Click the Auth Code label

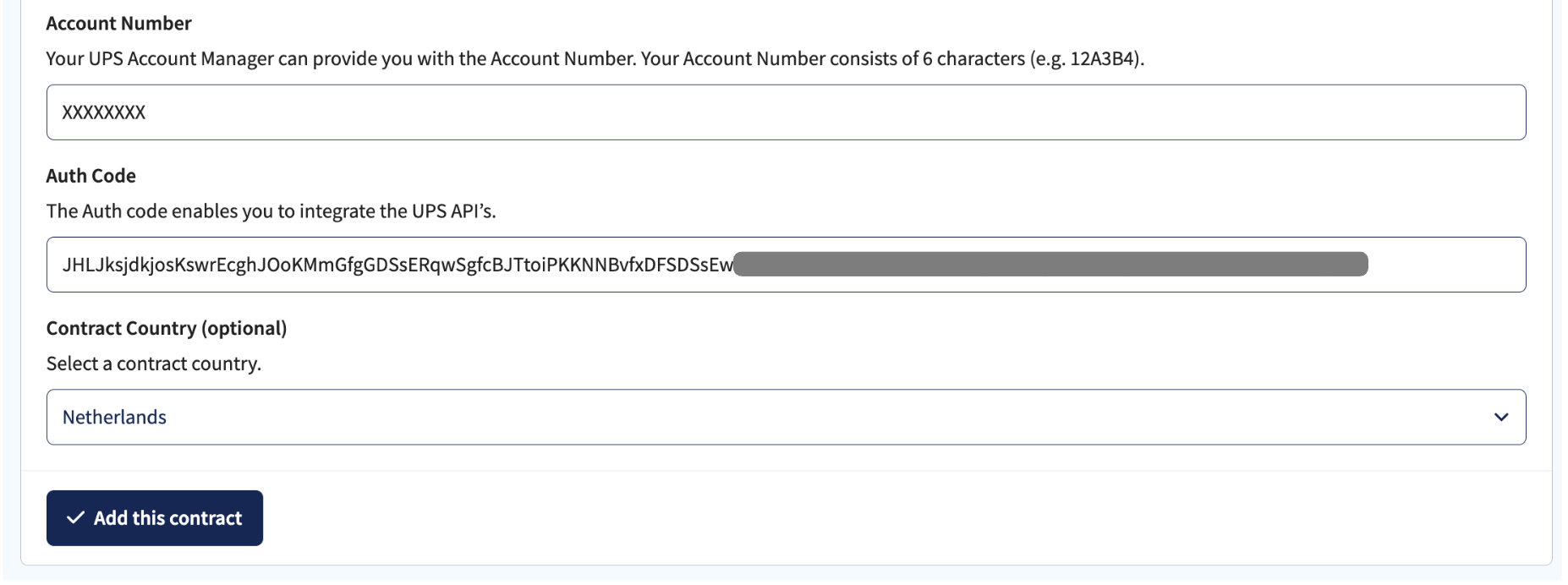coord(90,176)
